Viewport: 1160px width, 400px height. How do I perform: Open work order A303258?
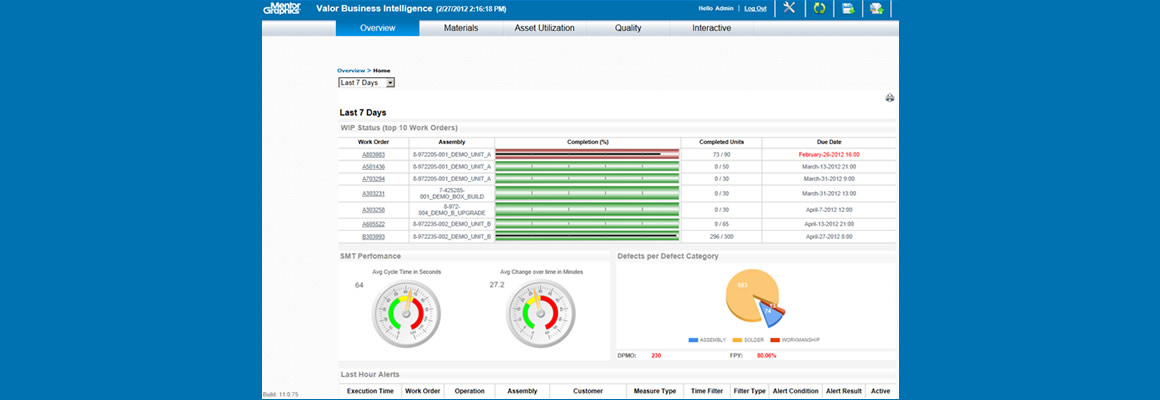point(373,210)
